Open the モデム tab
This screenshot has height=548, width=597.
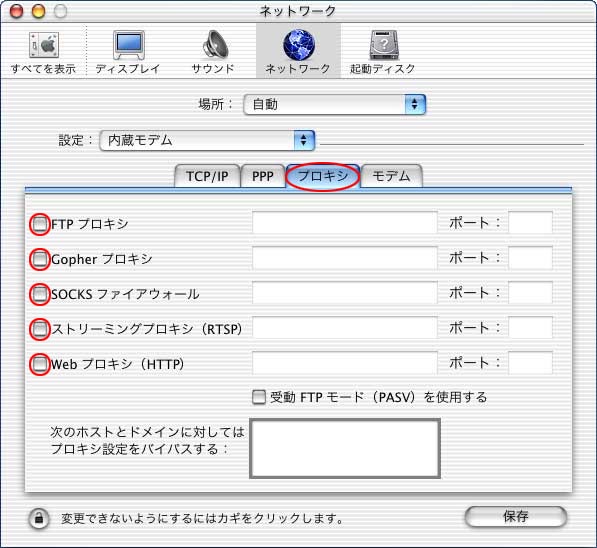[x=391, y=176]
